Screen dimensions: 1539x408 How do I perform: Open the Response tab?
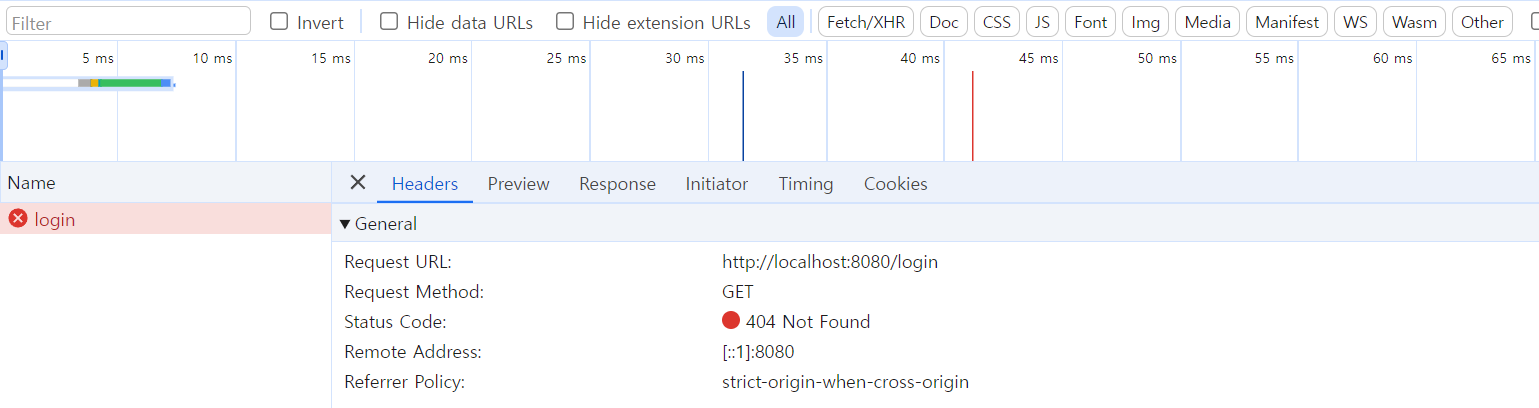point(617,184)
